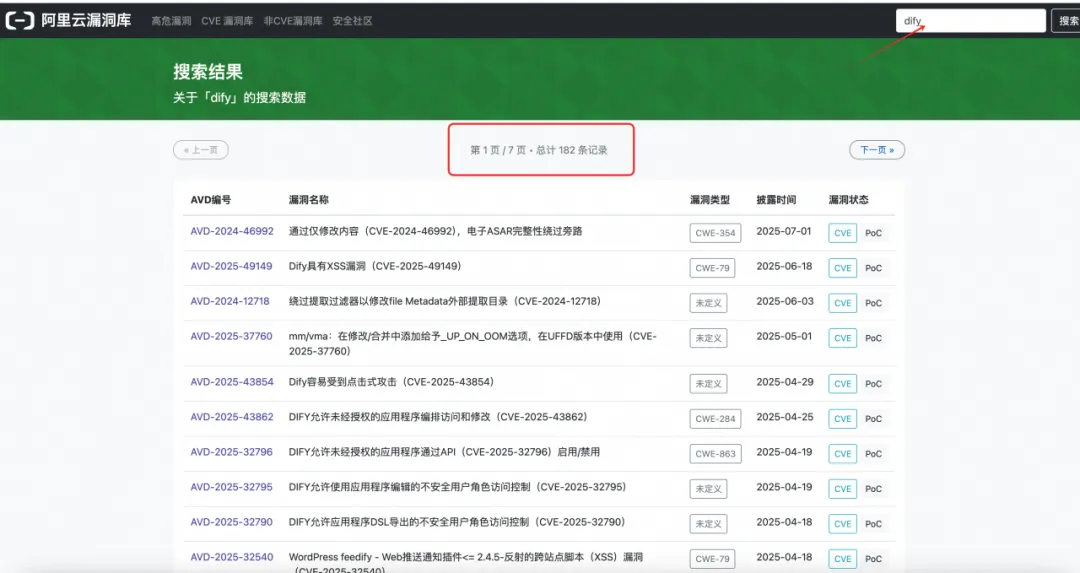Viewport: 1080px width, 573px height.
Task: Open link AVD-2025-32790
Action: pyautogui.click(x=231, y=522)
